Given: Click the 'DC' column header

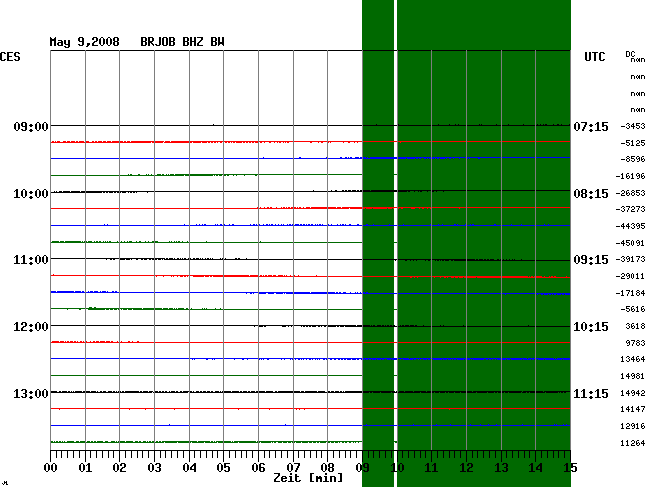Looking at the screenshot, I should tap(630, 54).
